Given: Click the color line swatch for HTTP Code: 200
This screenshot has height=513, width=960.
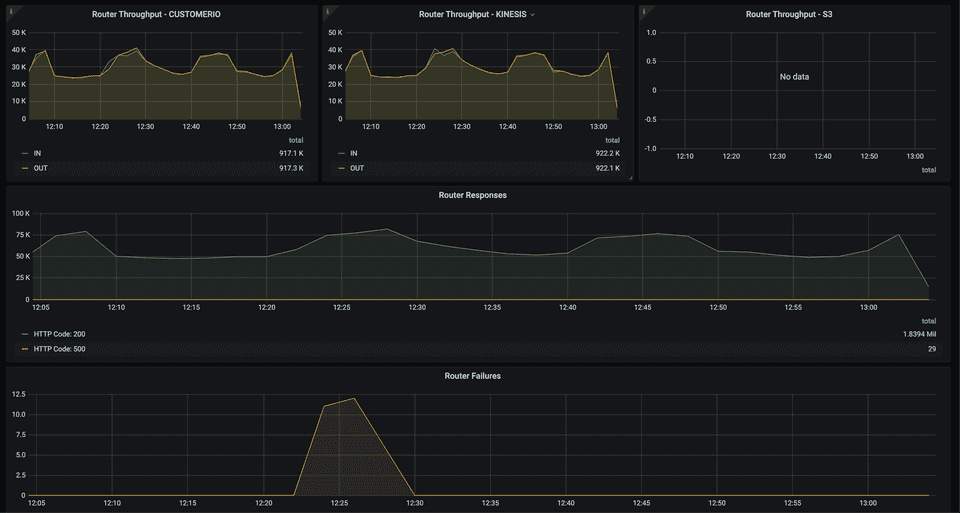Looking at the screenshot, I should click(25, 334).
